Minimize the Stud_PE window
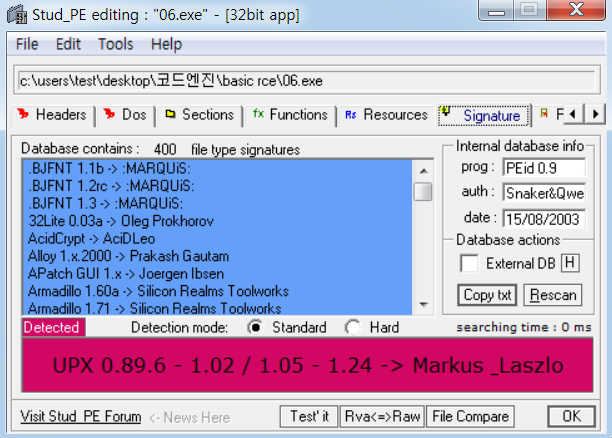Image resolution: width=612 pixels, height=438 pixels. click(x=496, y=10)
